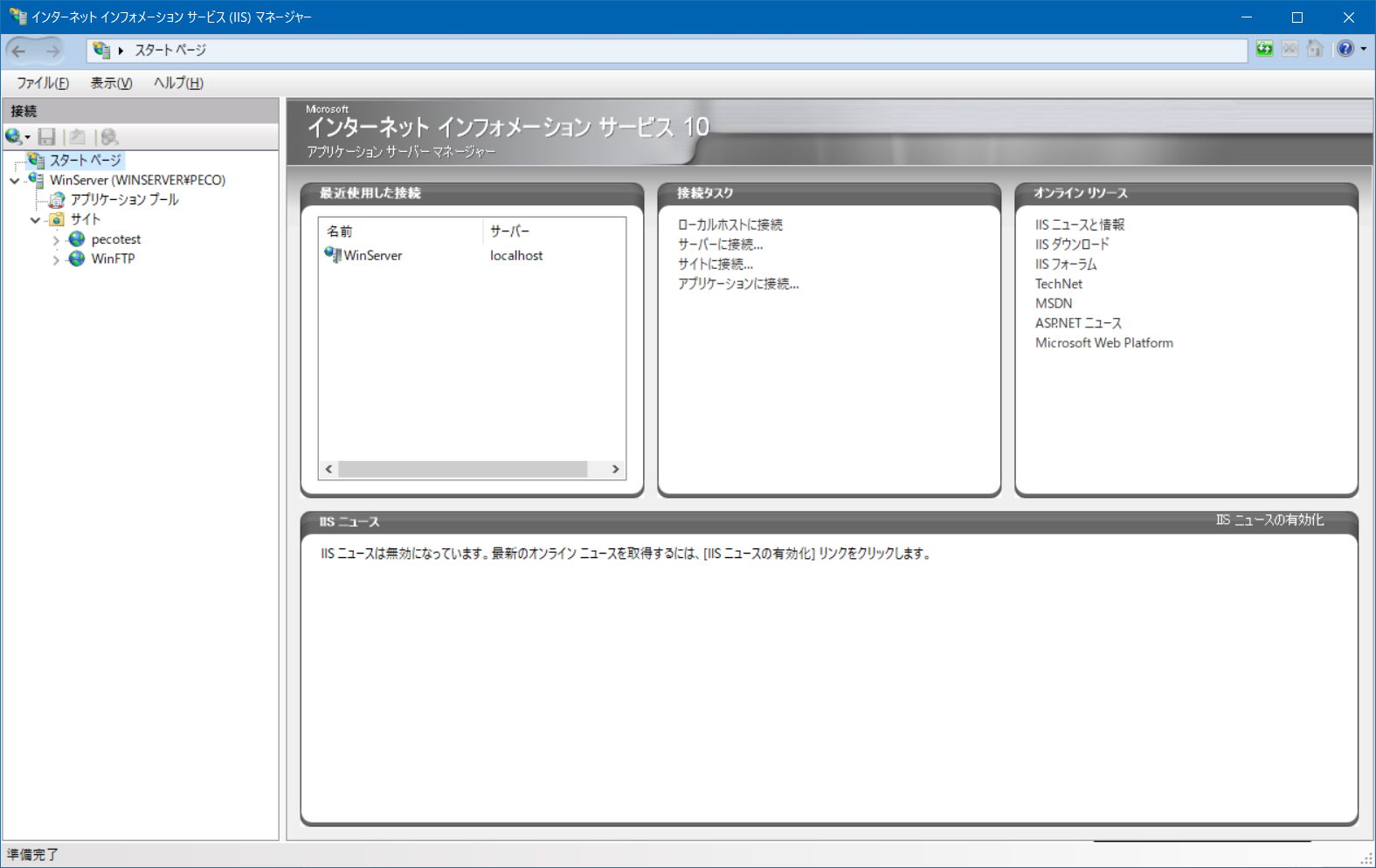Click the save connections floppy disk icon
The width and height of the screenshot is (1376, 868).
click(47, 136)
